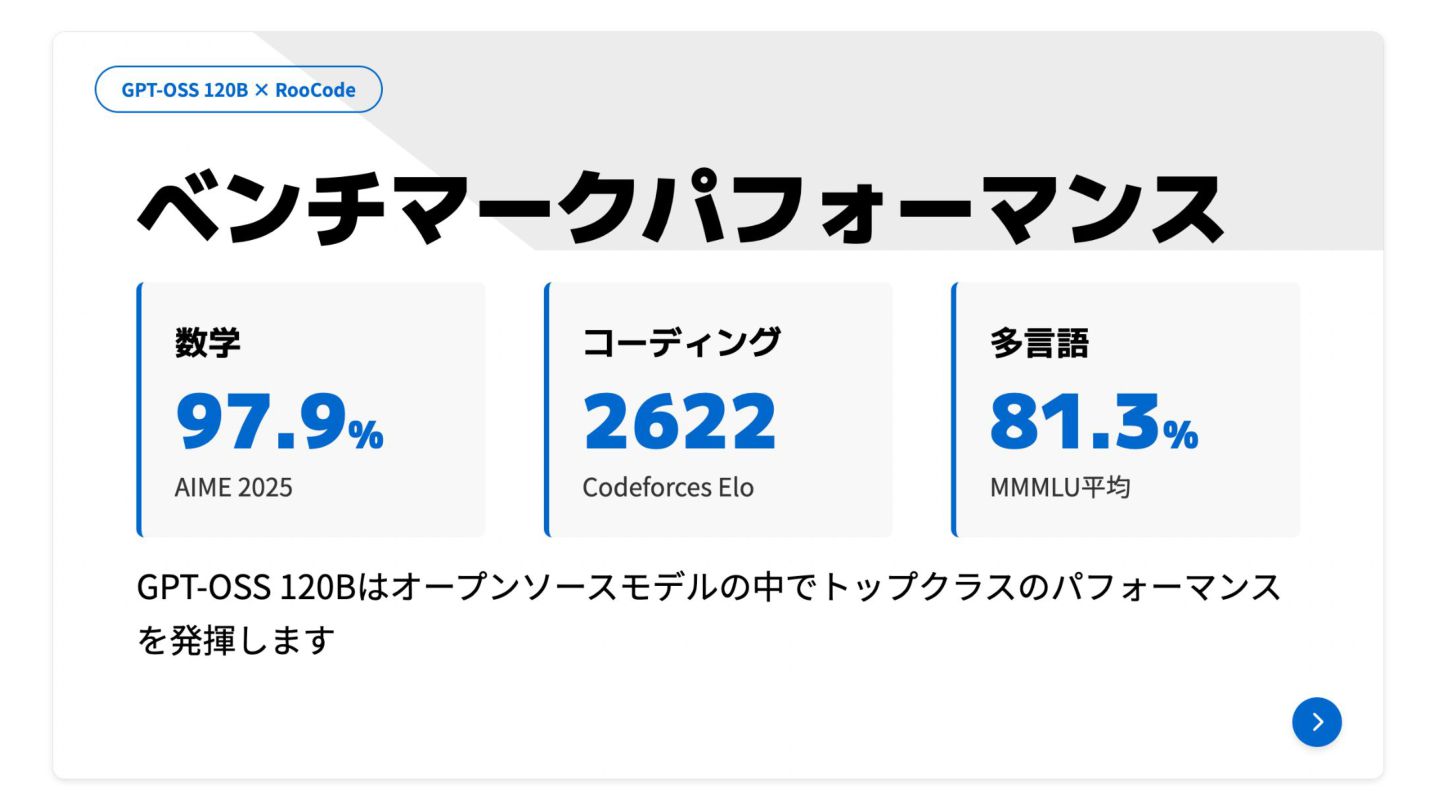Select the 多言語 81.3% stat card
Image resolution: width=1440 pixels, height=810 pixels.
[x=1126, y=410]
